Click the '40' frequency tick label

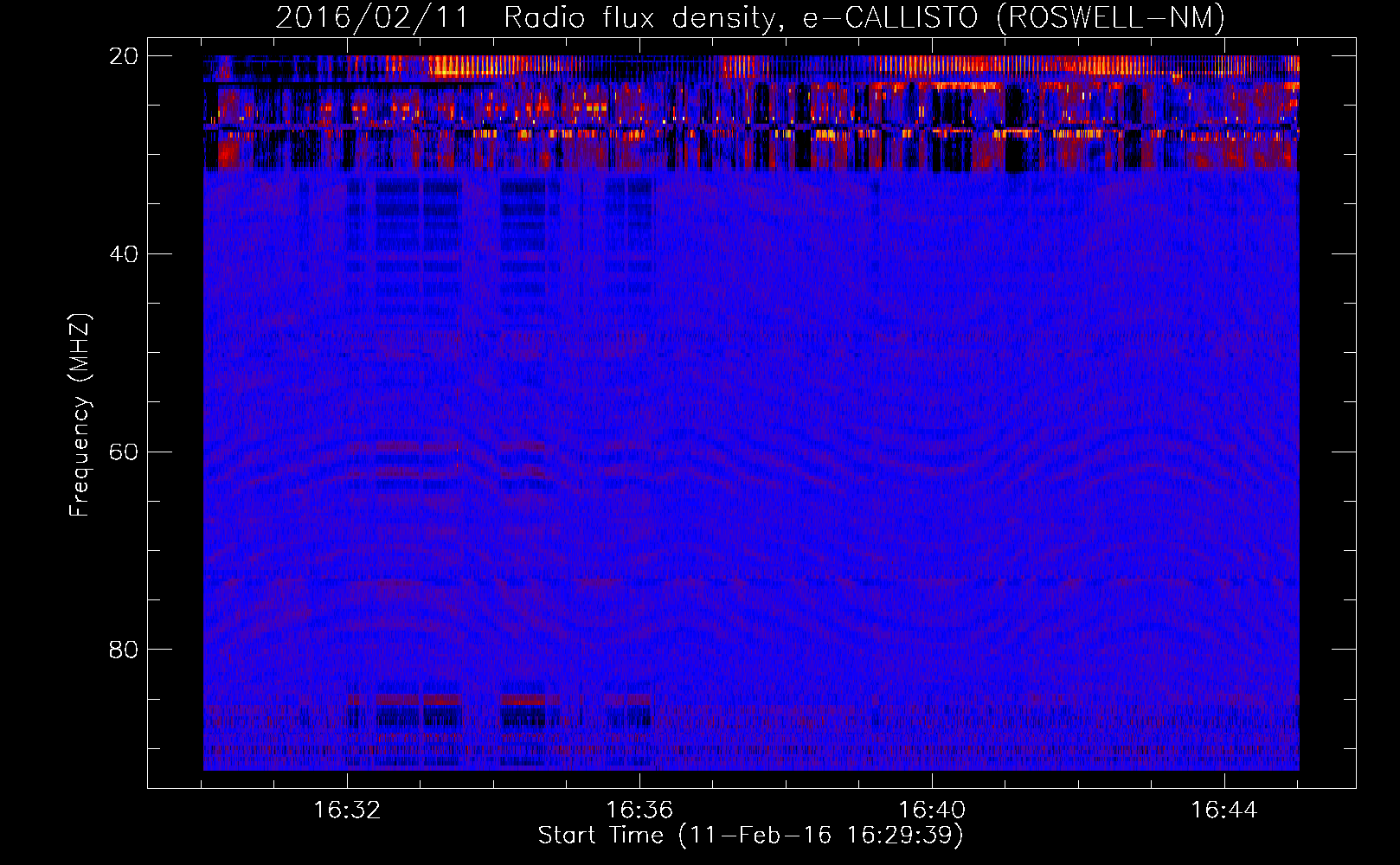click(124, 254)
